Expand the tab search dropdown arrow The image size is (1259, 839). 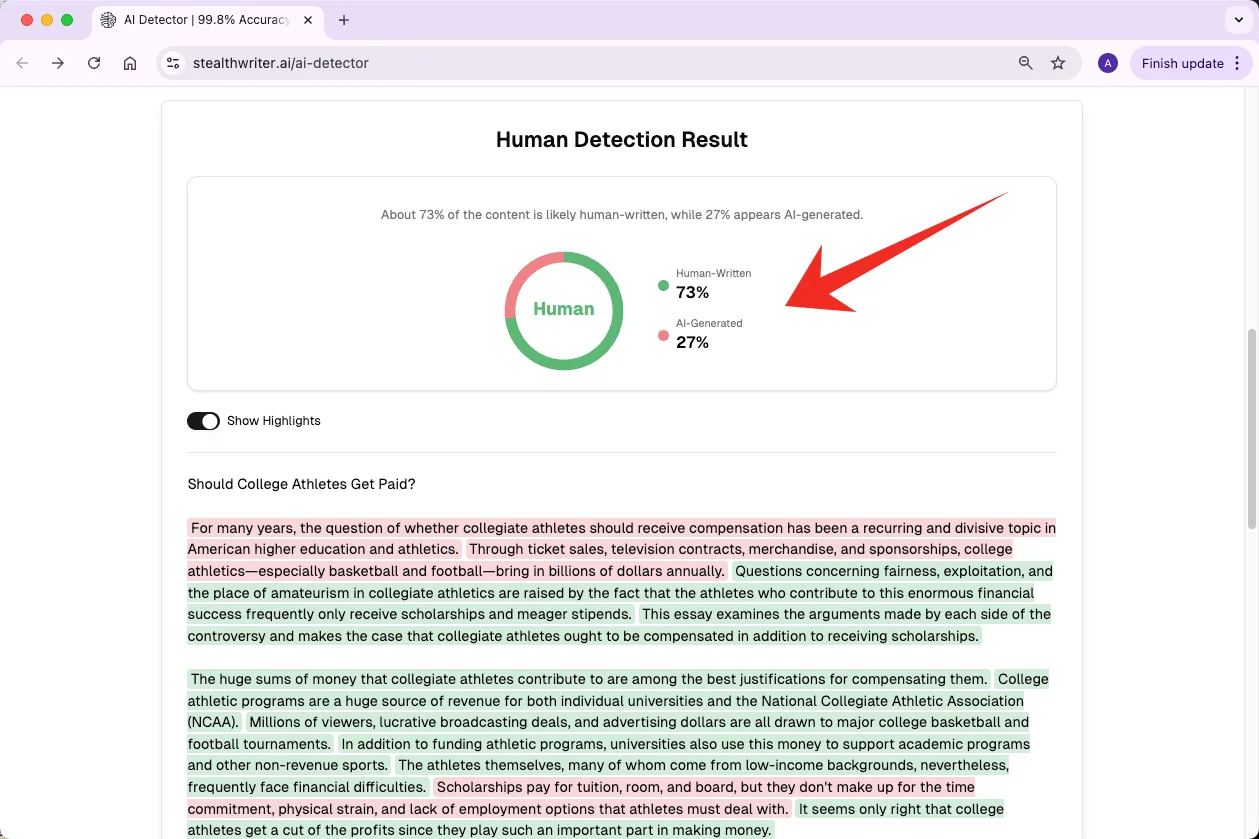point(1240,20)
